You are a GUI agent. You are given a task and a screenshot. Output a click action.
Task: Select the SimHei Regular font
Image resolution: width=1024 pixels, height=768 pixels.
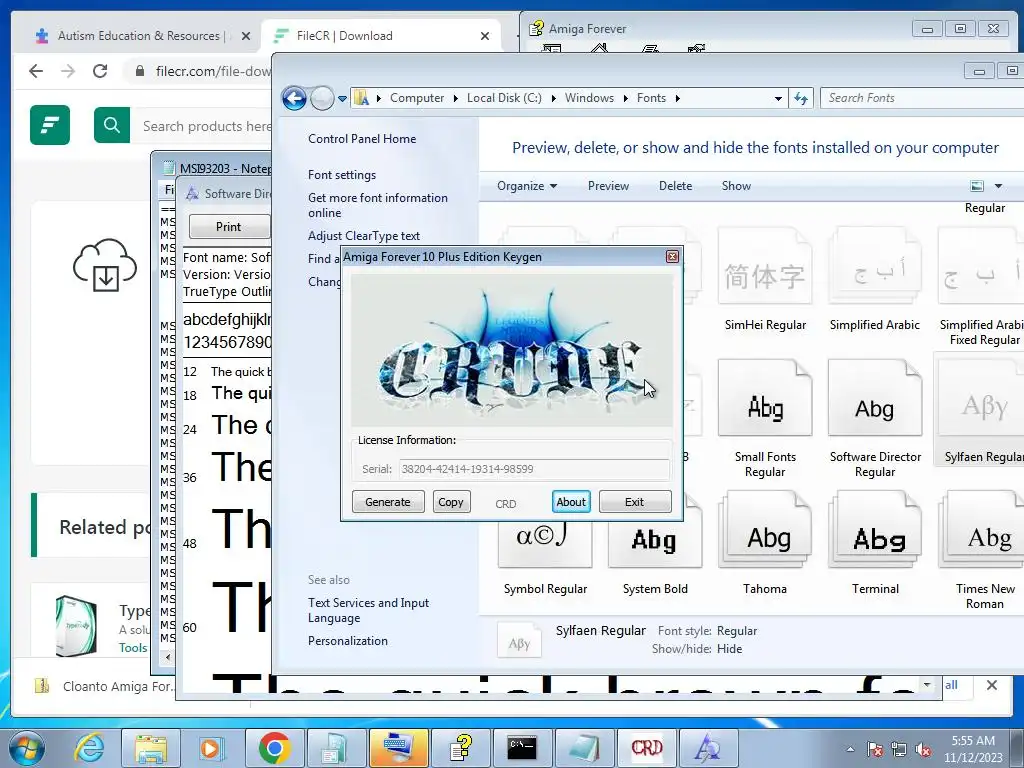pos(765,280)
